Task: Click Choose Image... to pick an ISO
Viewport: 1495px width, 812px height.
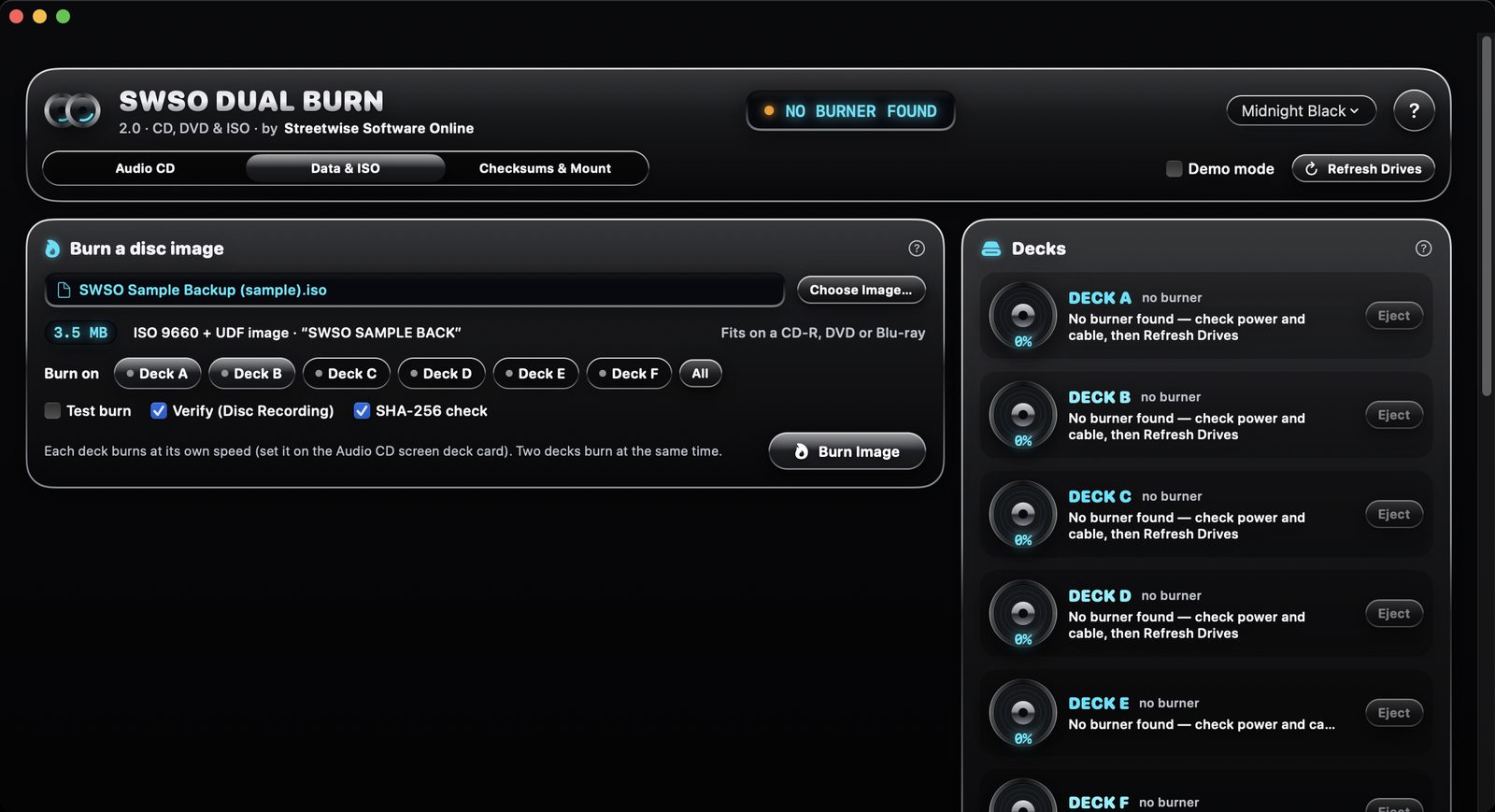Action: pos(861,290)
